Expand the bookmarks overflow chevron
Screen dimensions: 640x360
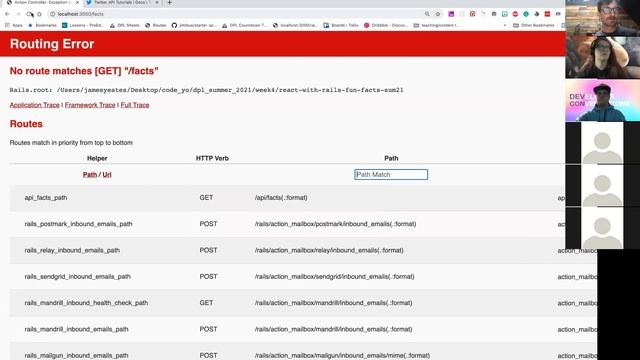click(x=505, y=25)
